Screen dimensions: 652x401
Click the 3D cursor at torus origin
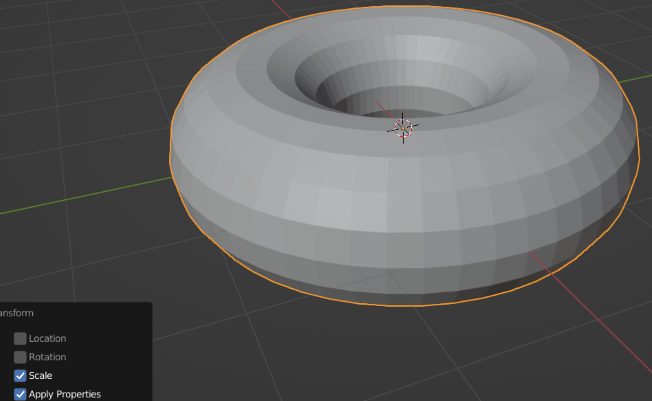point(403,128)
